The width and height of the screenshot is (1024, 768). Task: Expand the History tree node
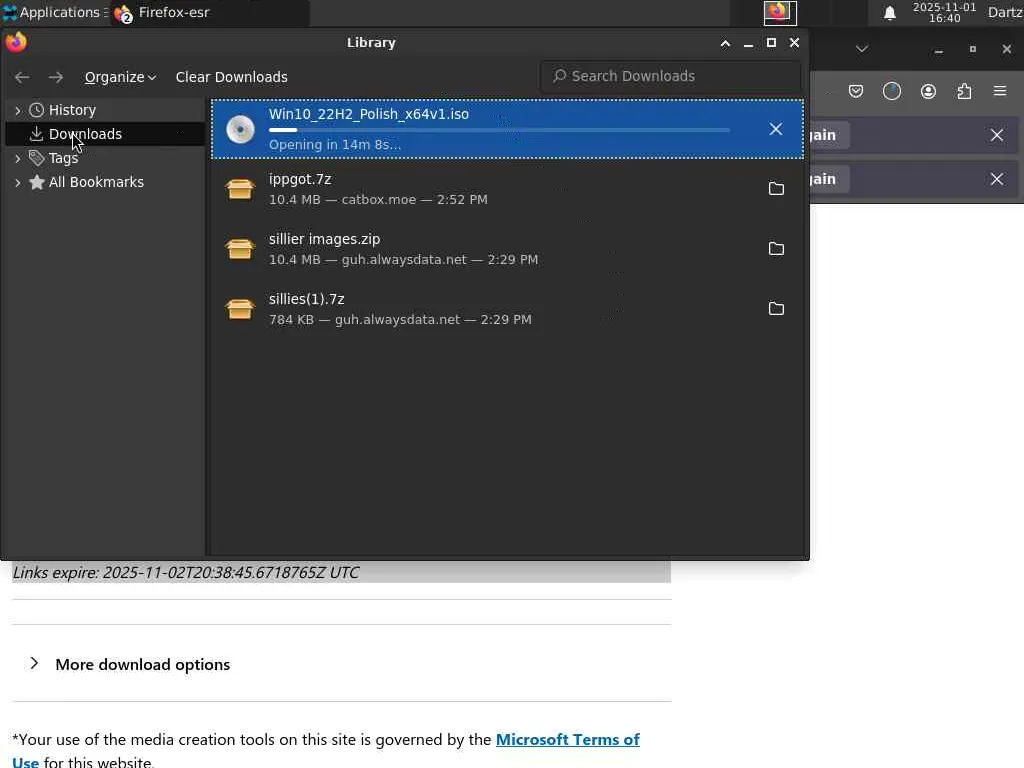(x=18, y=110)
